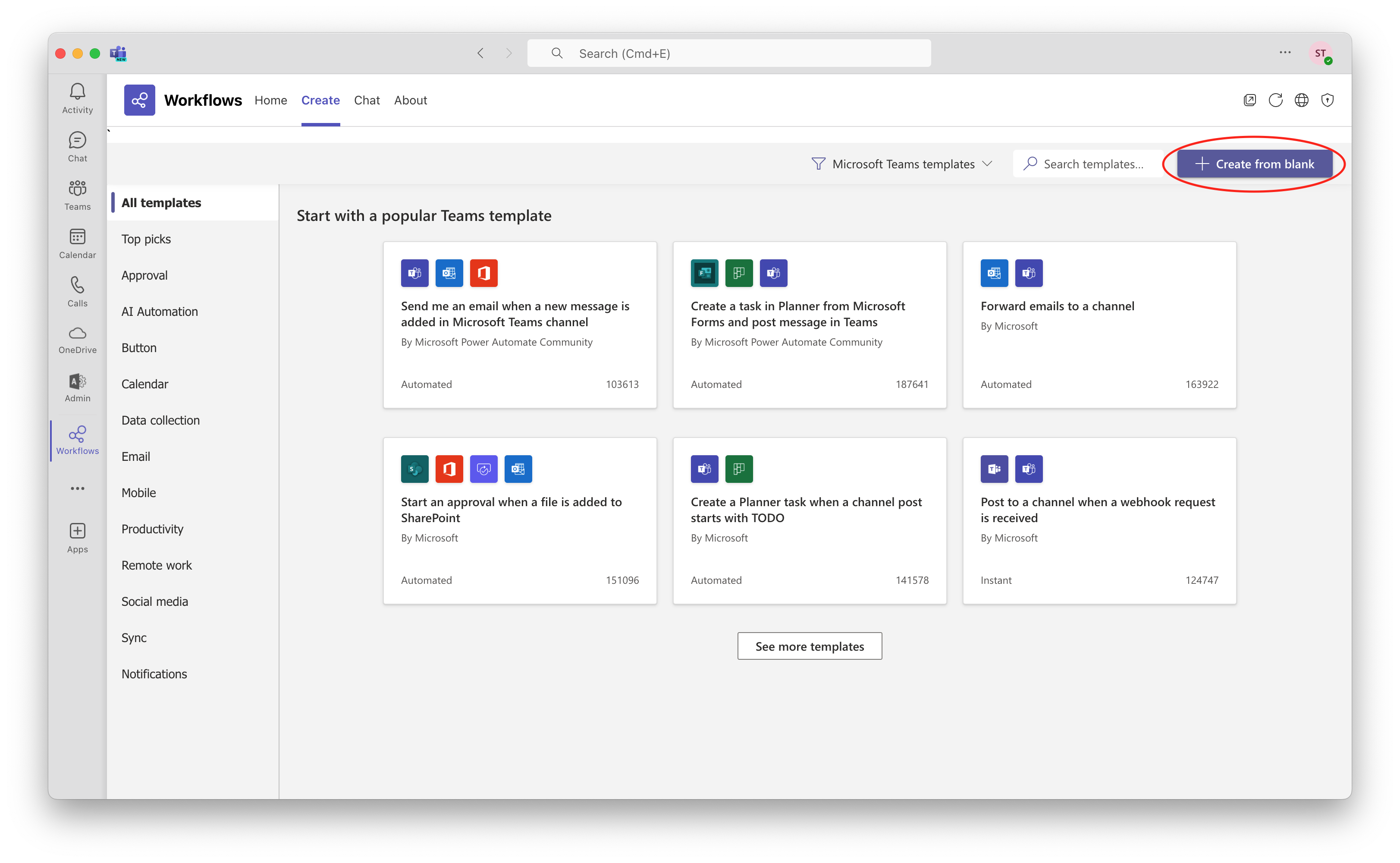Open OneDrive cloud icon in sidebar
Image resolution: width=1400 pixels, height=863 pixels.
click(x=77, y=340)
